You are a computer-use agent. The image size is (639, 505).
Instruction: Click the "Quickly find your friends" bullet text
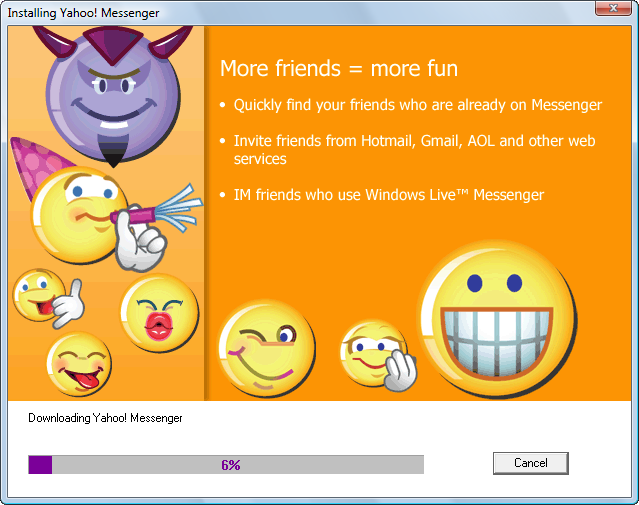tap(417, 105)
